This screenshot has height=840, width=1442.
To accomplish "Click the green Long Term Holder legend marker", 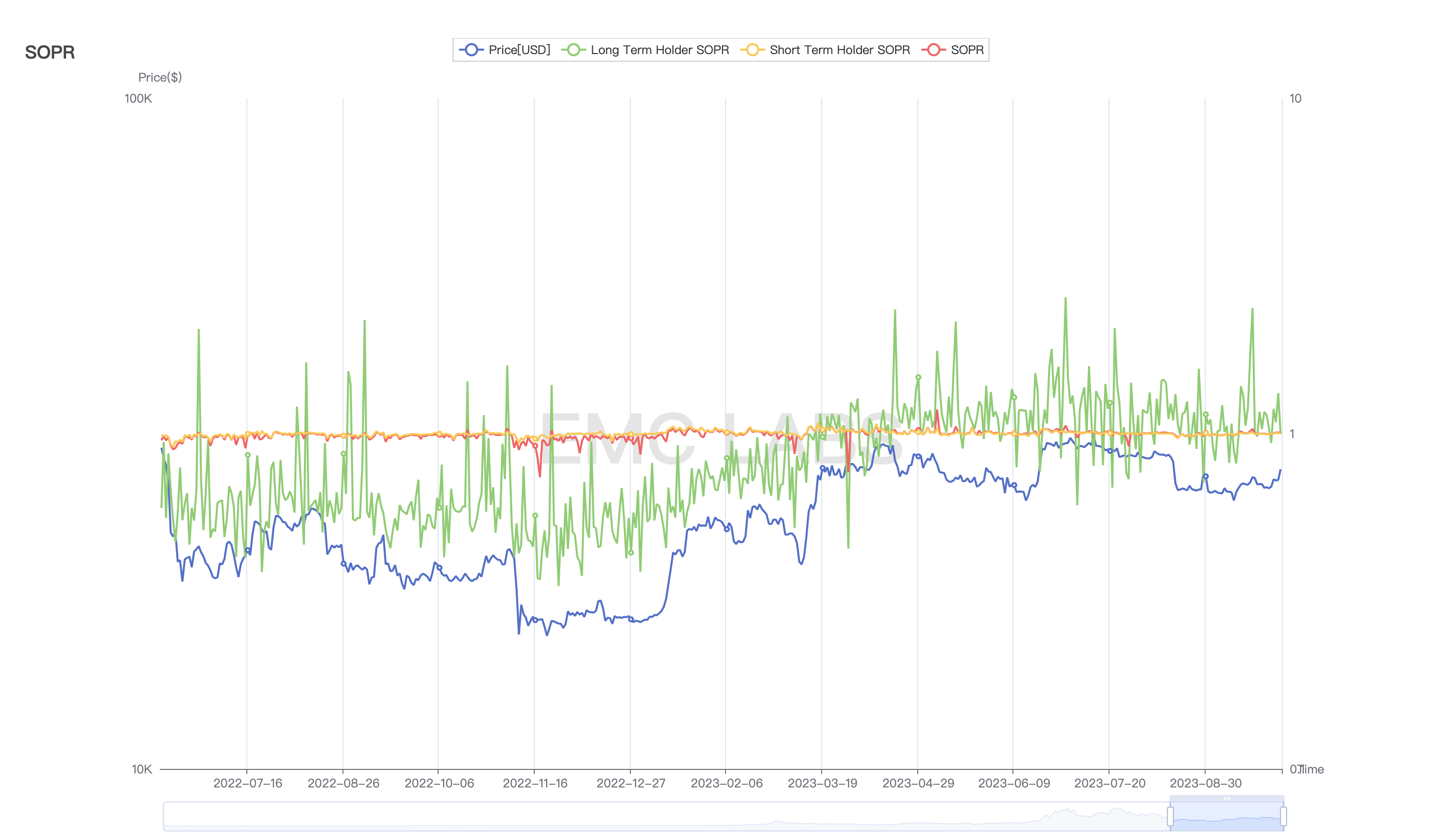I will [x=573, y=50].
